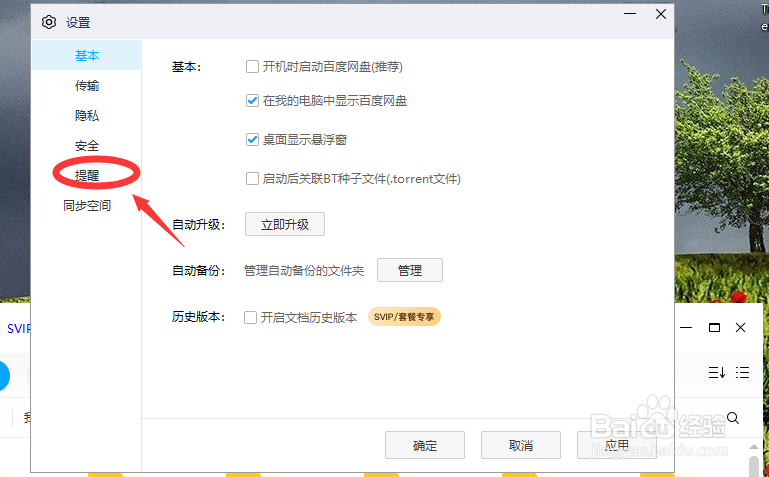The height and width of the screenshot is (477, 769).
Task: Click the settings gear icon in title
Action: [49, 22]
